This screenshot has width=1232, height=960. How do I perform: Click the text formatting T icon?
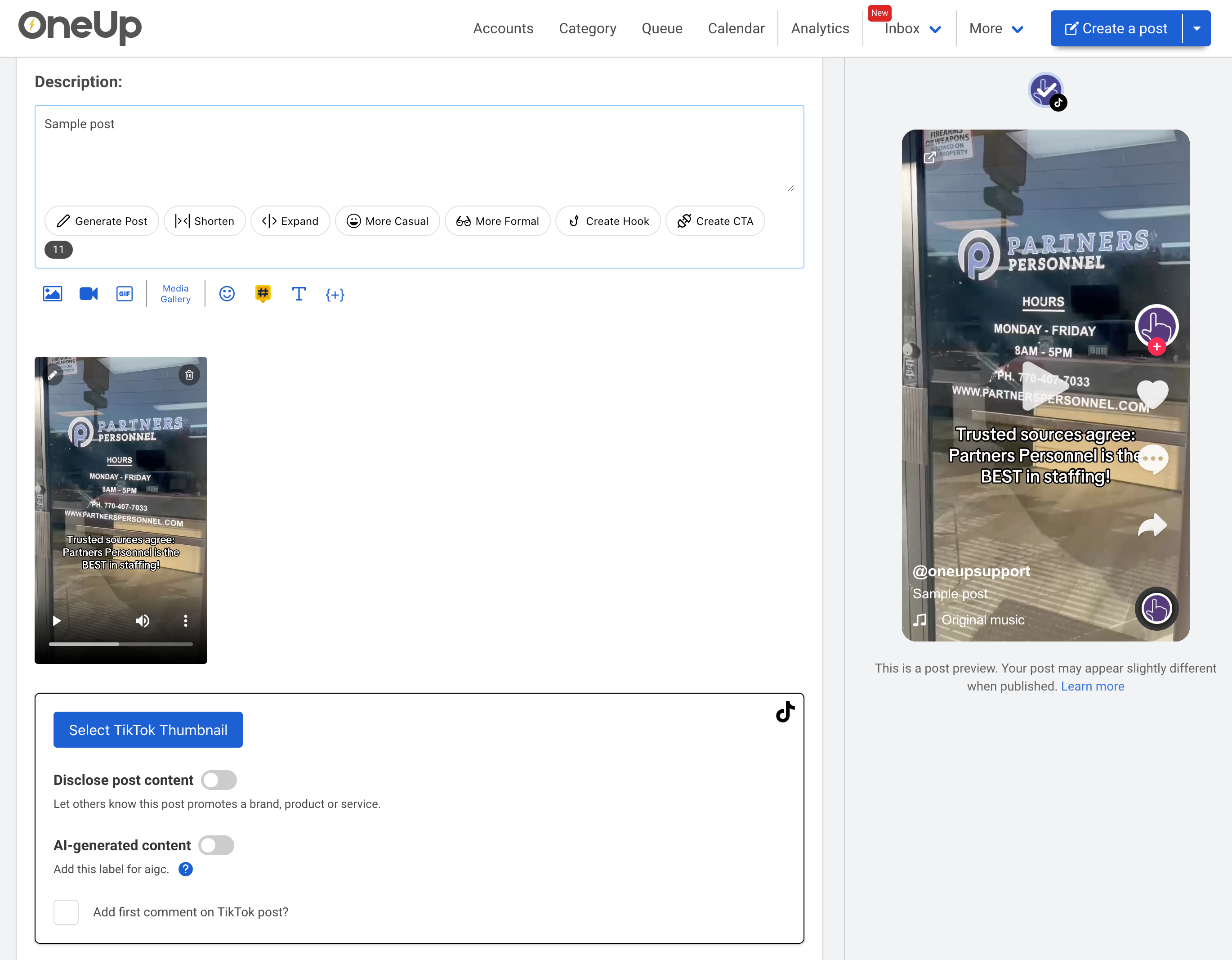[299, 294]
